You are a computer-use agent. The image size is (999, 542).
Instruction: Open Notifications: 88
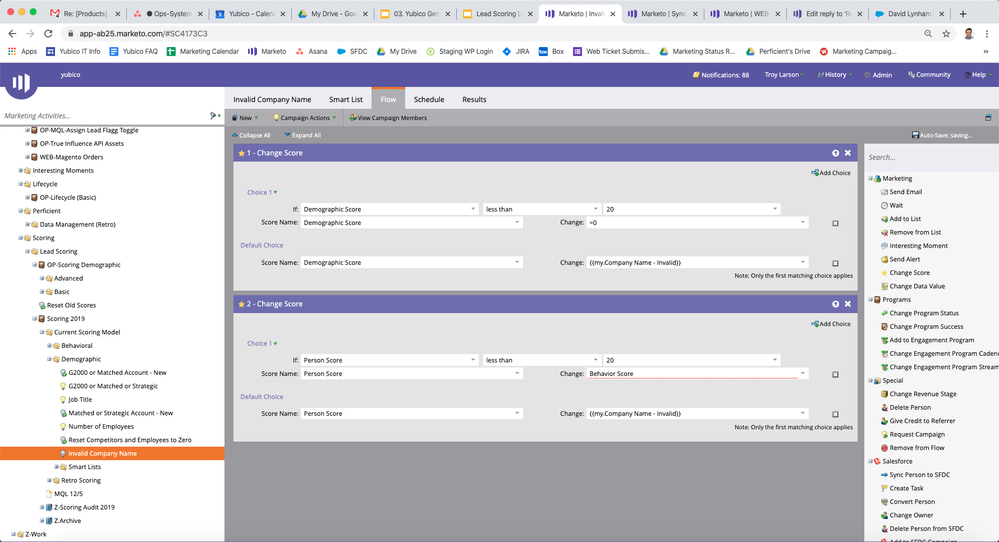721,75
